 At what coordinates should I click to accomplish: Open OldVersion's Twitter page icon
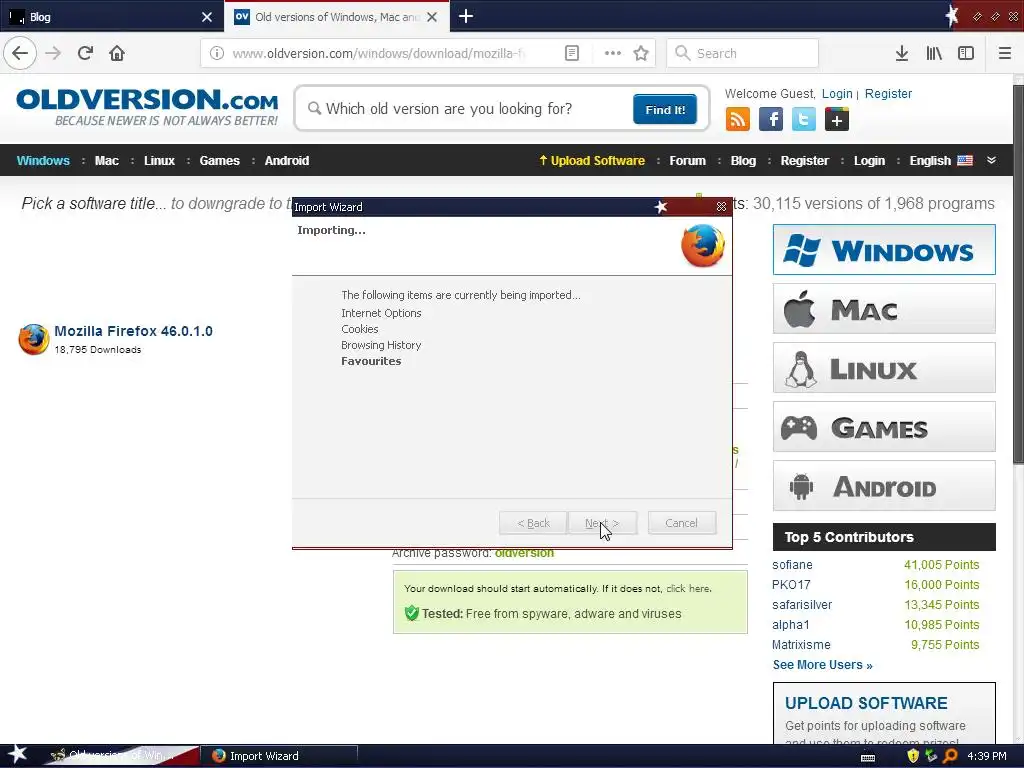pos(803,120)
